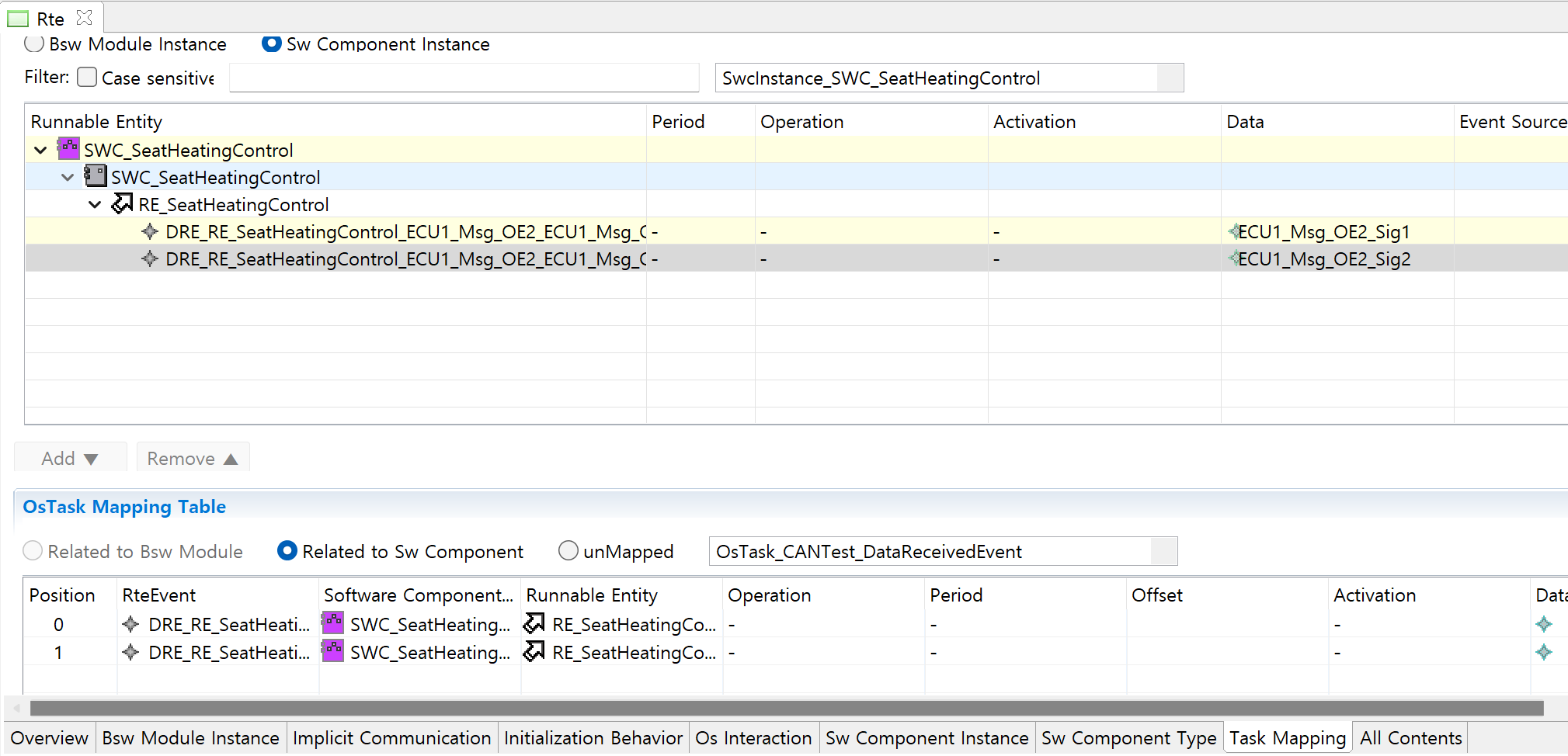Screen dimensions: 1568x756
Task: Select the Task Mapping tab
Action: click(x=1288, y=737)
